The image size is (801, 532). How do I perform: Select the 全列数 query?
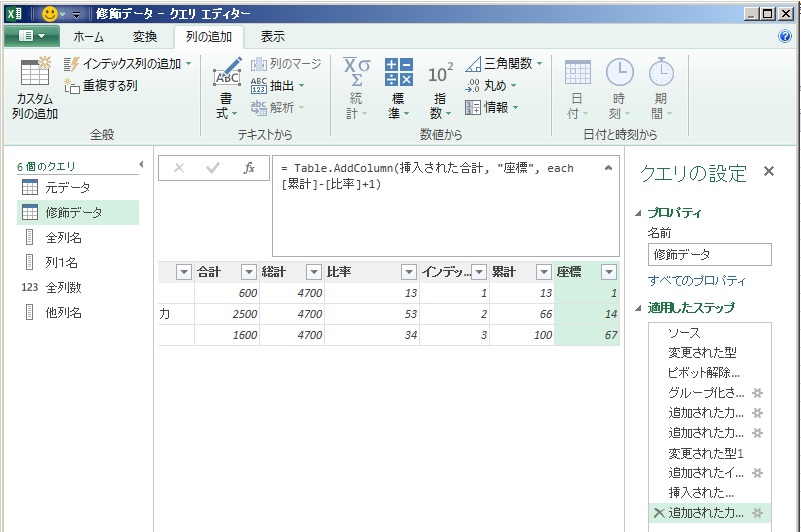pos(78,287)
